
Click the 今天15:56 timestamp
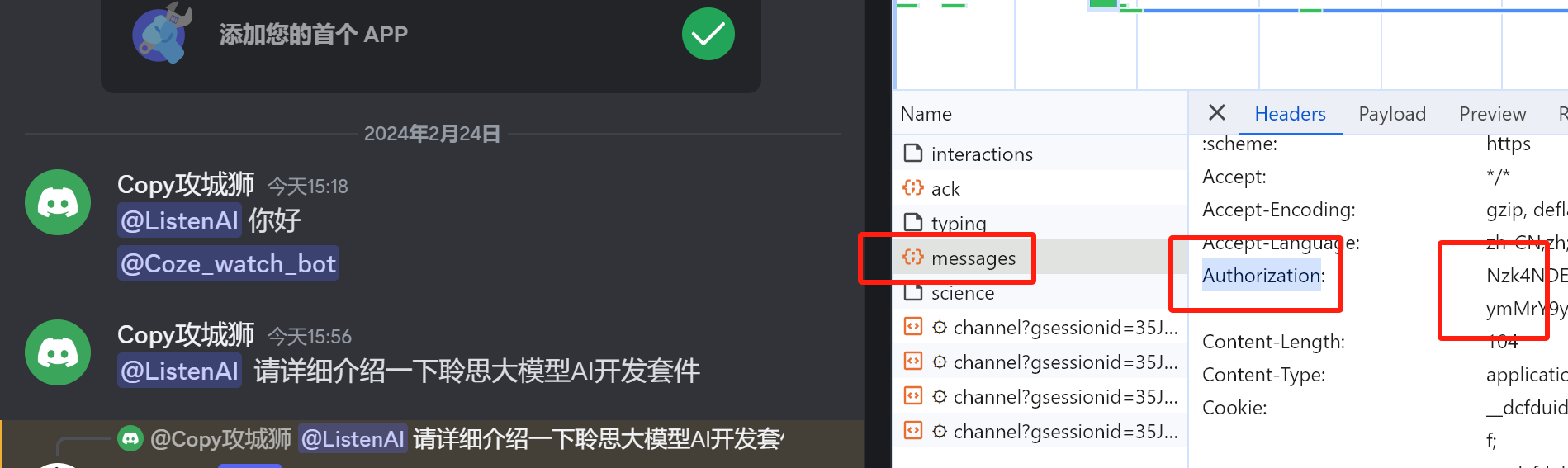[x=310, y=337]
